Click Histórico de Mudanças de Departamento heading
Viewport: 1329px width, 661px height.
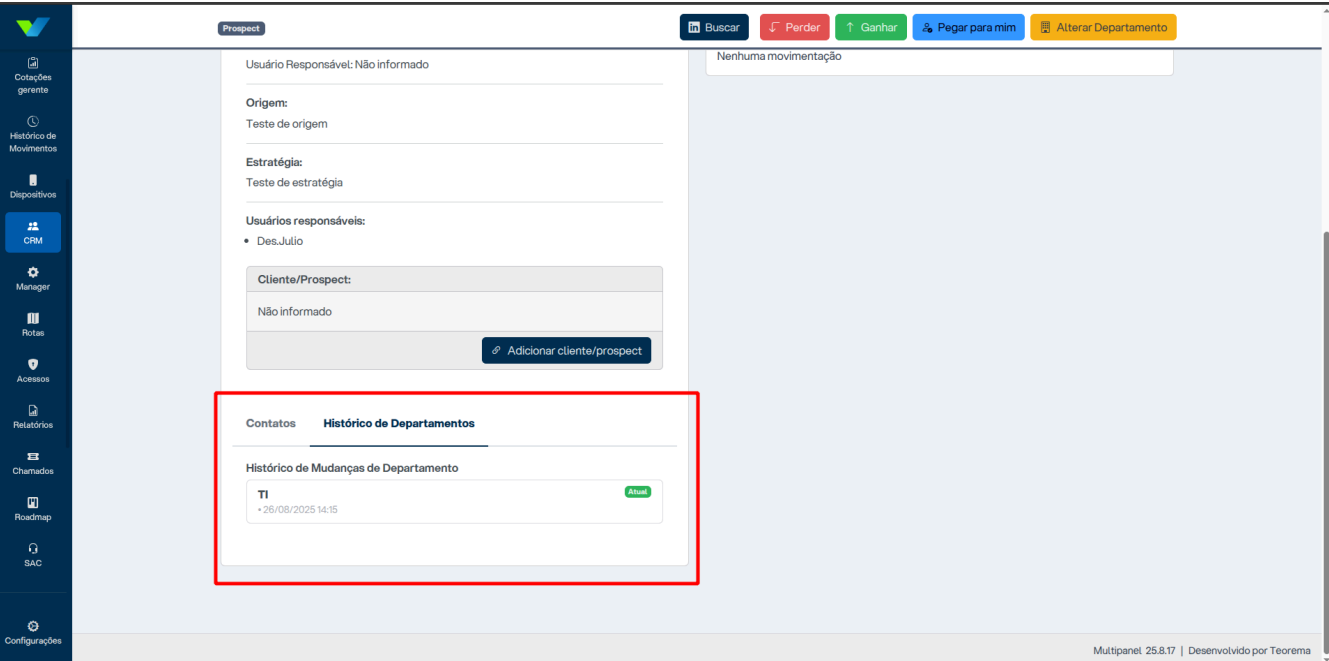[x=352, y=467]
